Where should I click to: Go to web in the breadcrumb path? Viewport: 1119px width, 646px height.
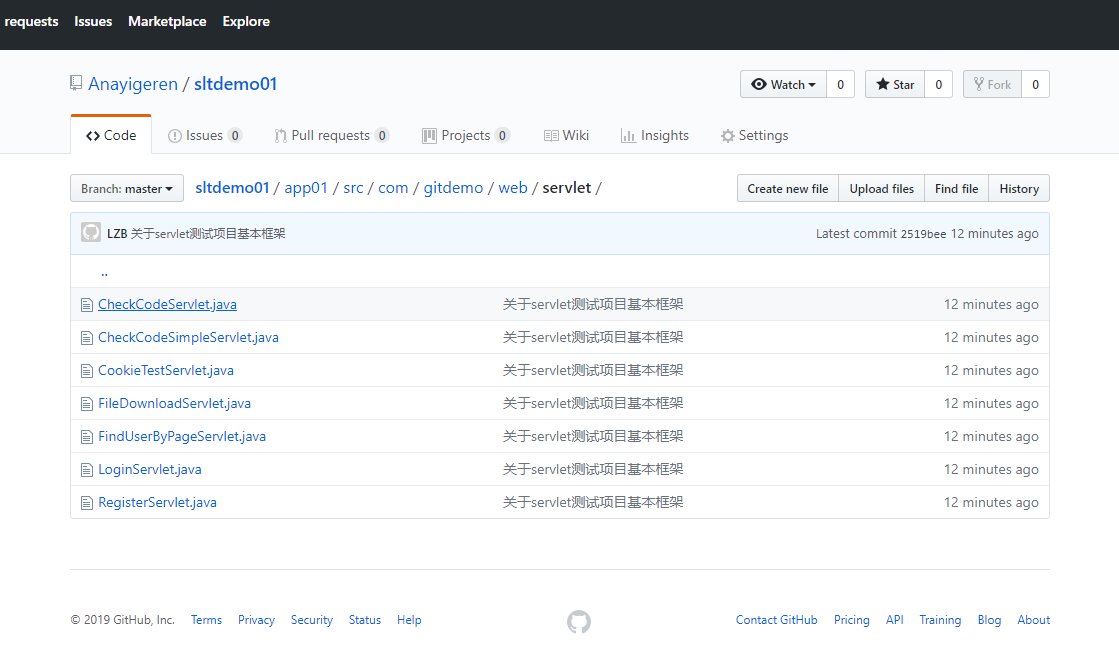513,188
